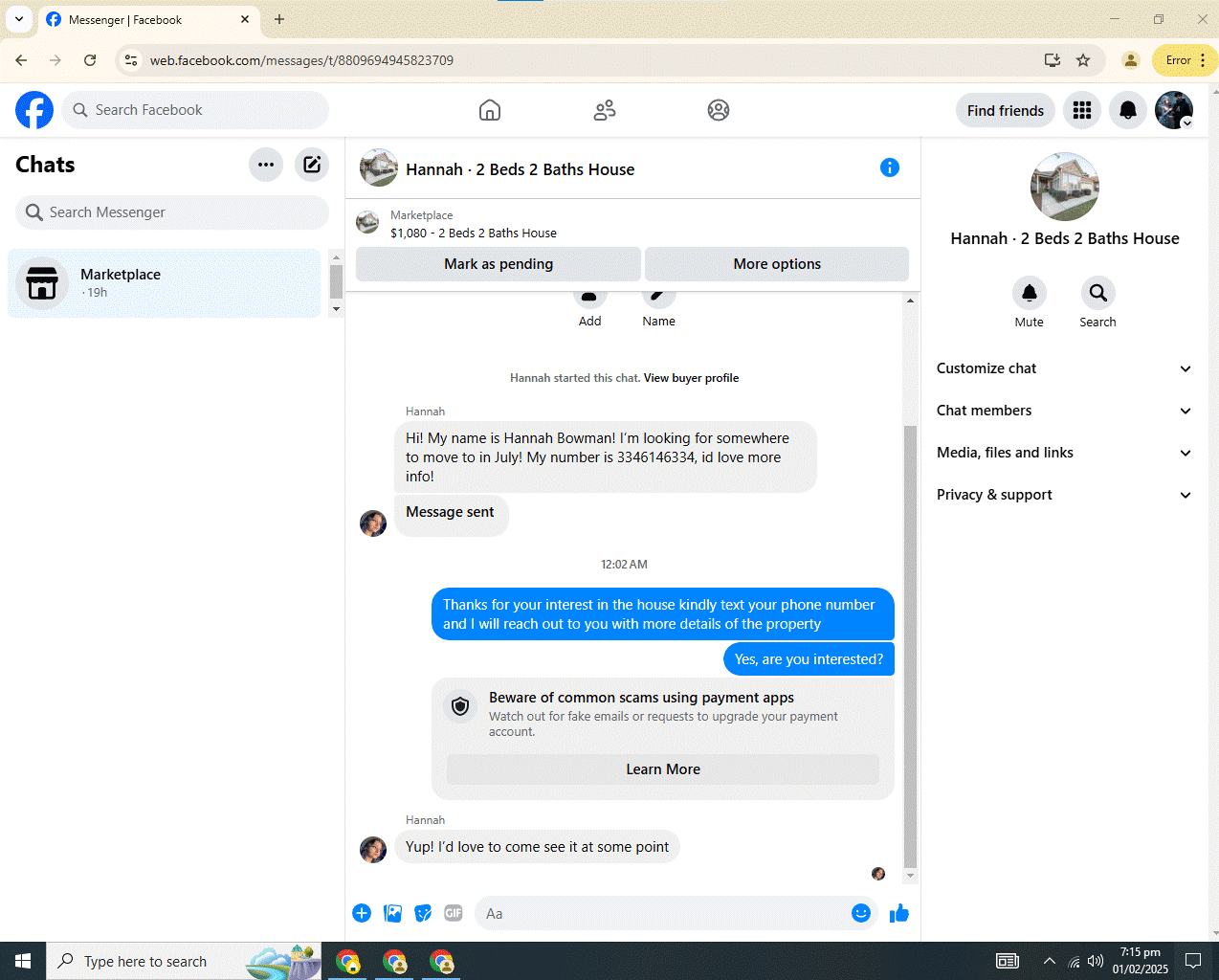Go back to previous page
The image size is (1219, 980).
pos(21,60)
